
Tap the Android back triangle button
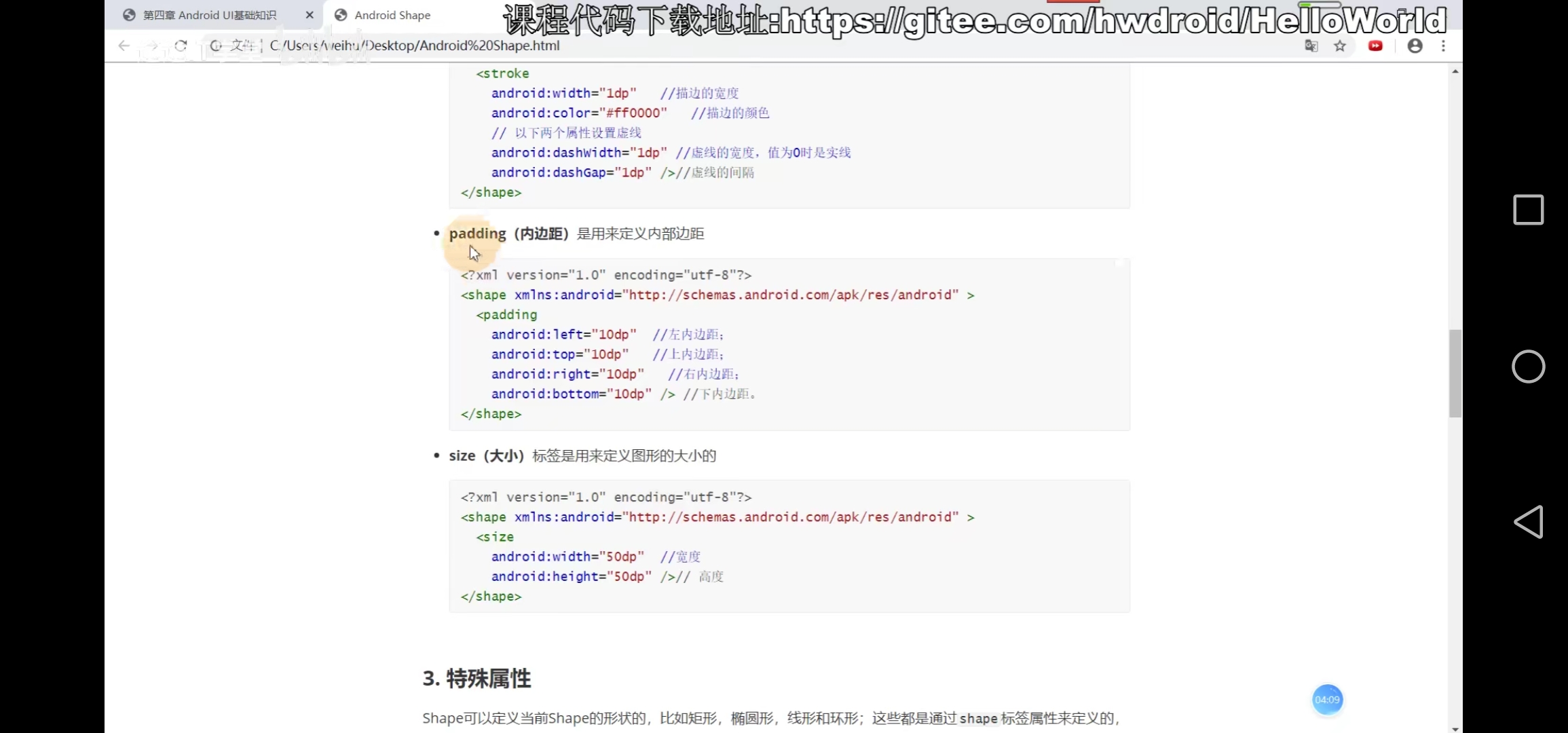click(x=1529, y=521)
